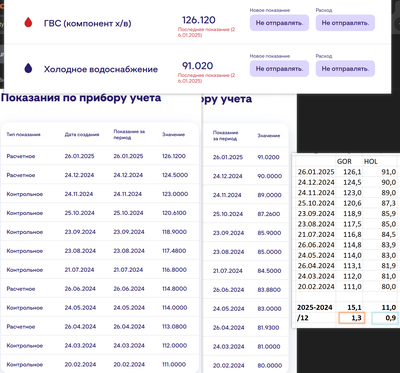The image size is (400, 373).
Task: Select the value 123.0000 in the table
Action: 175,194
